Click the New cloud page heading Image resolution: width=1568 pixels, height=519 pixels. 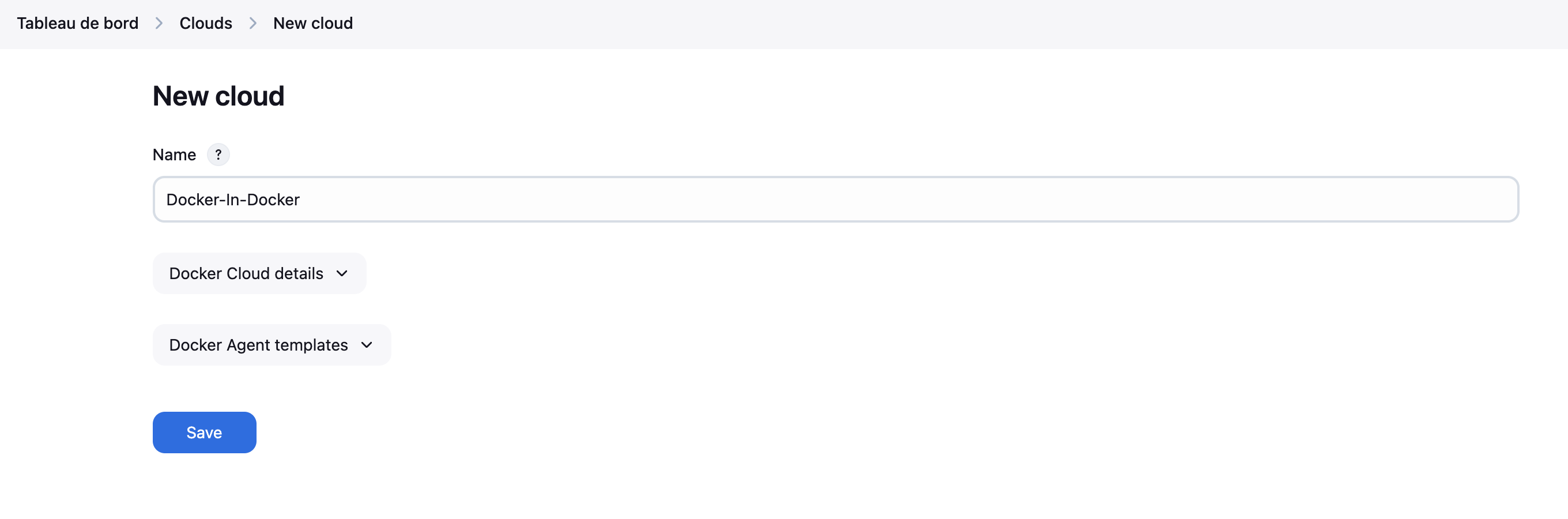(x=218, y=96)
